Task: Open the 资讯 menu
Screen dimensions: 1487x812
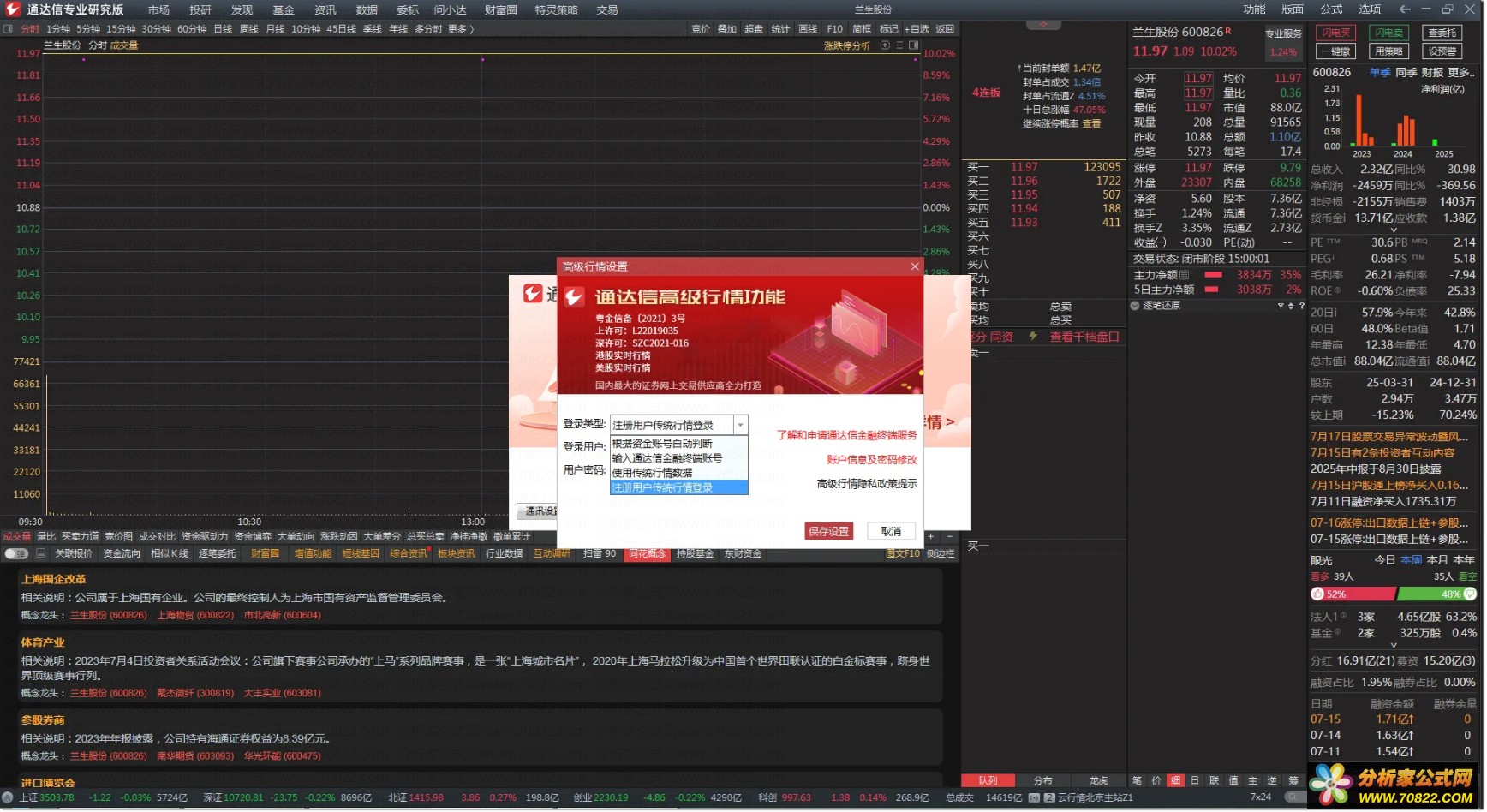Action: click(x=325, y=9)
